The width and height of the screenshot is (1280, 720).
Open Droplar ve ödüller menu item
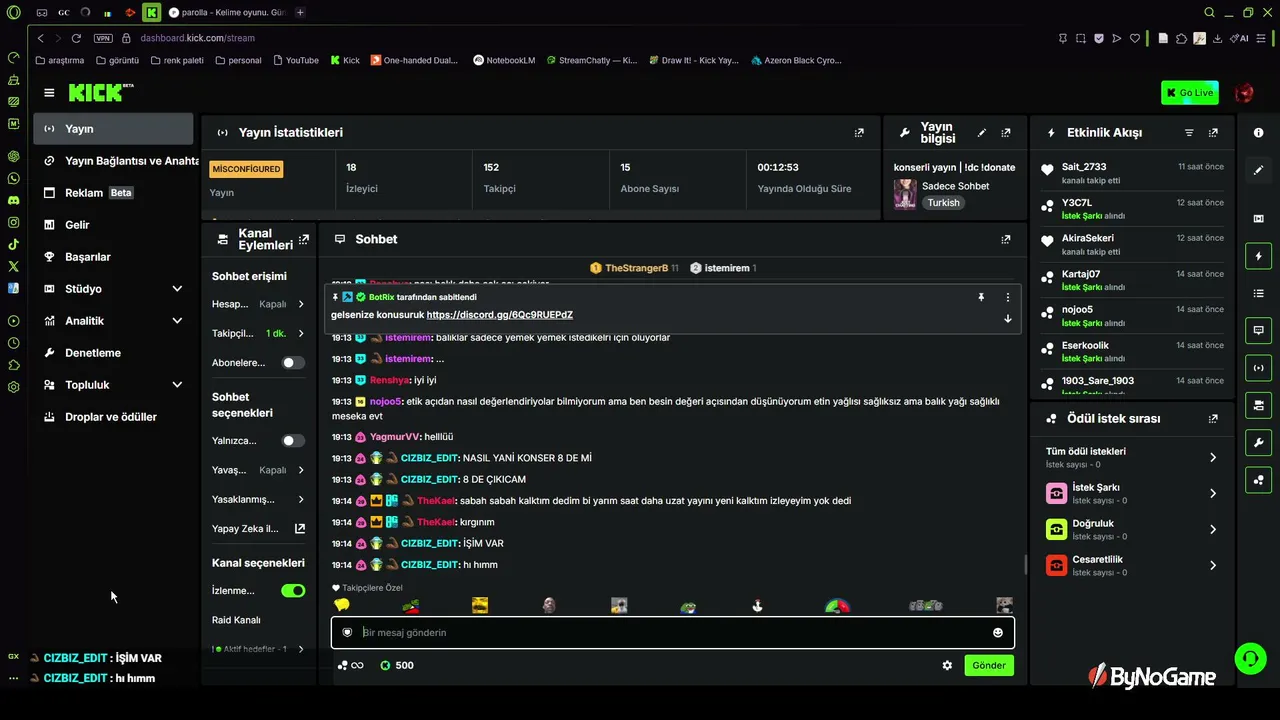[x=113, y=417]
